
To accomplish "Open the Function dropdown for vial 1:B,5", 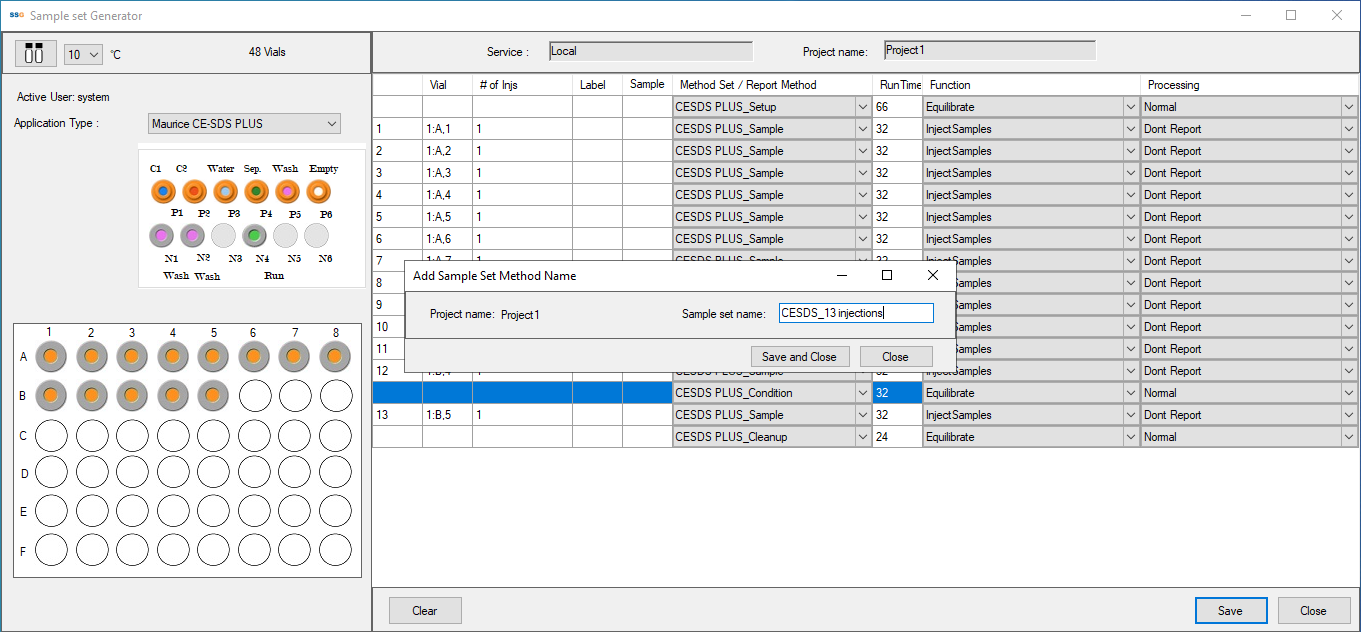I will (x=1131, y=415).
